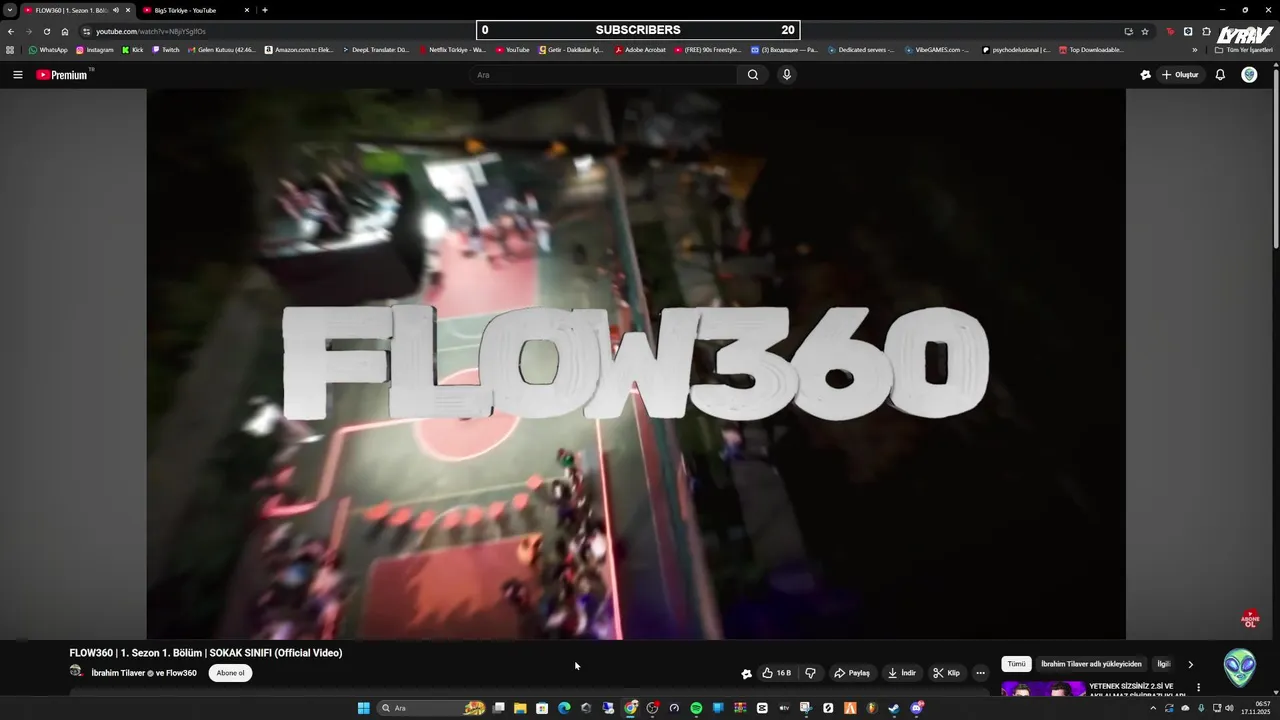Reload the current page
The height and width of the screenshot is (720, 1280).
click(x=46, y=31)
